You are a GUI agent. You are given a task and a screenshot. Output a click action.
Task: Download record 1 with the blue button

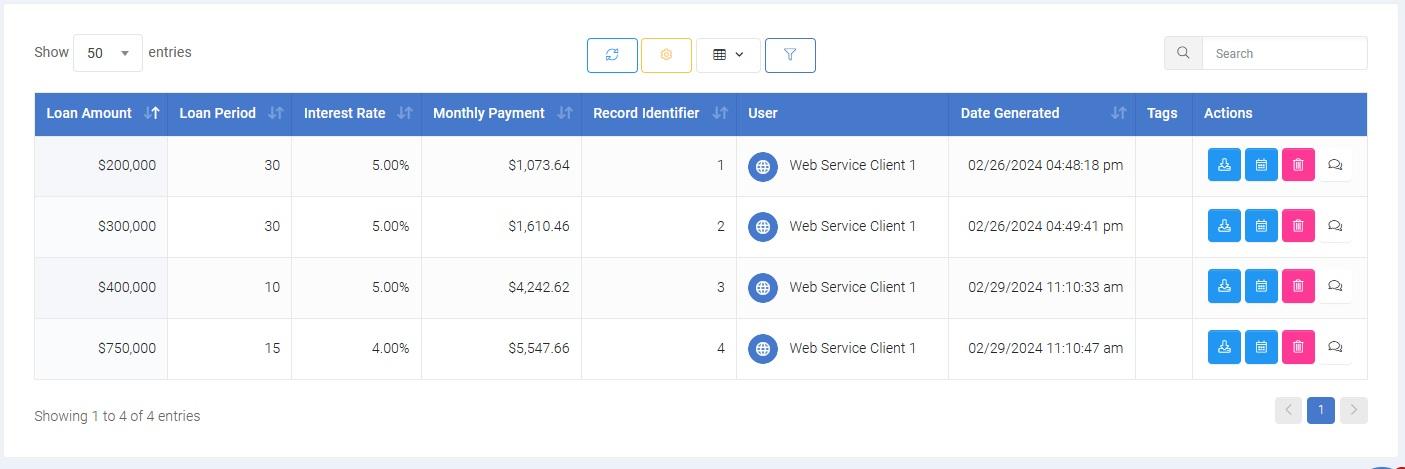coord(1224,165)
